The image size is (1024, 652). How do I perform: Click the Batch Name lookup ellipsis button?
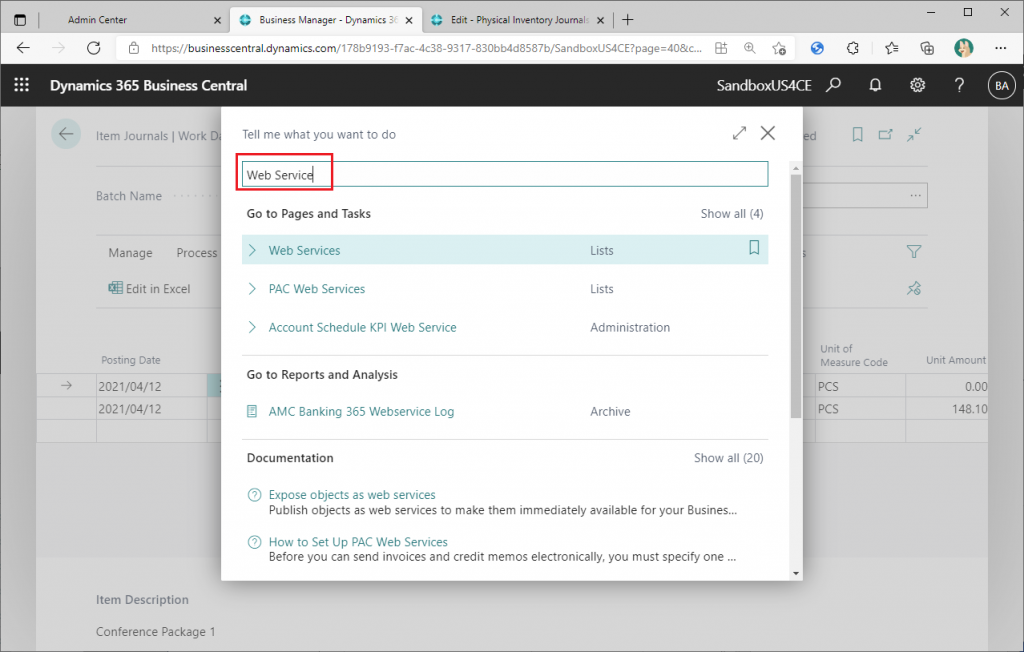[916, 195]
